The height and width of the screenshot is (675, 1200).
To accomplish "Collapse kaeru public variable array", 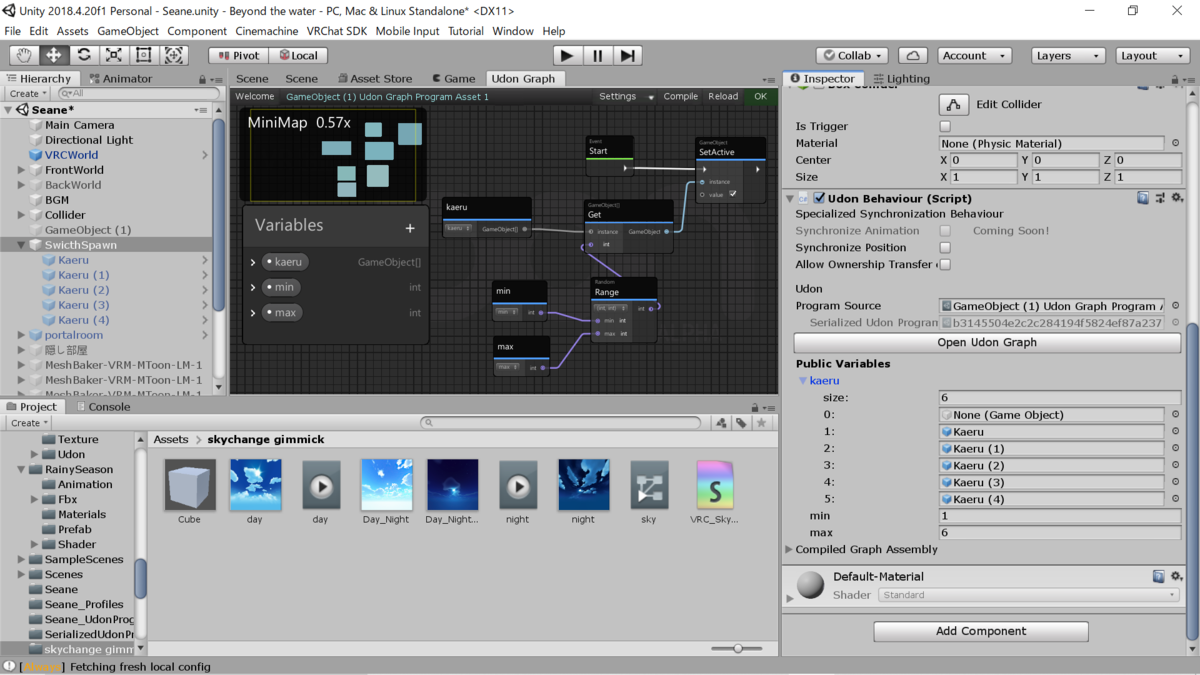I will coord(802,381).
